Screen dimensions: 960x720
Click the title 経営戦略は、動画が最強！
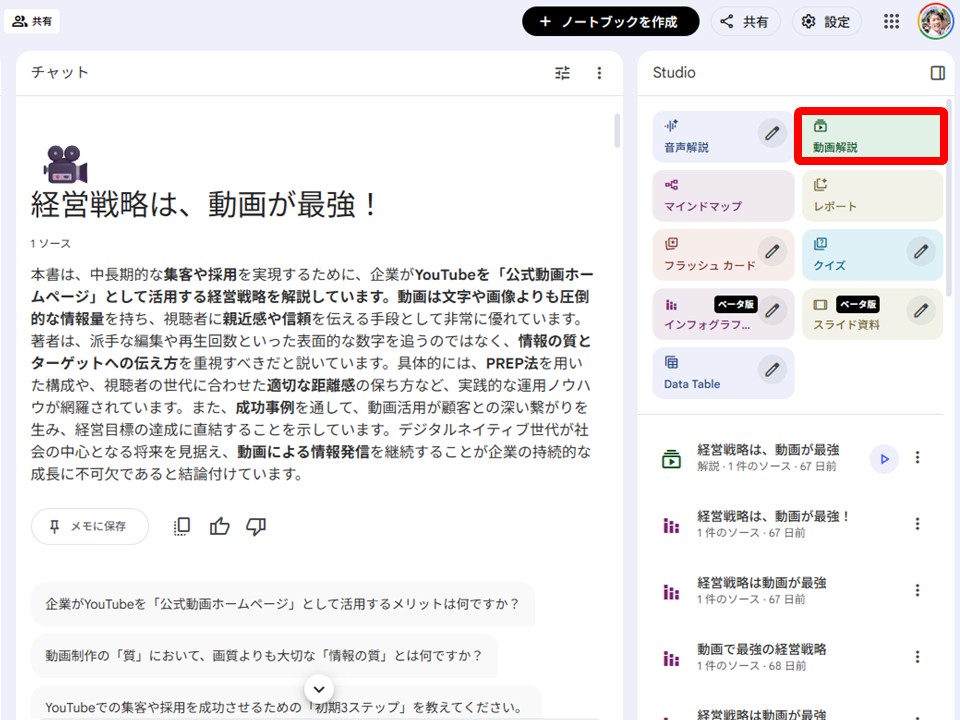click(x=204, y=204)
